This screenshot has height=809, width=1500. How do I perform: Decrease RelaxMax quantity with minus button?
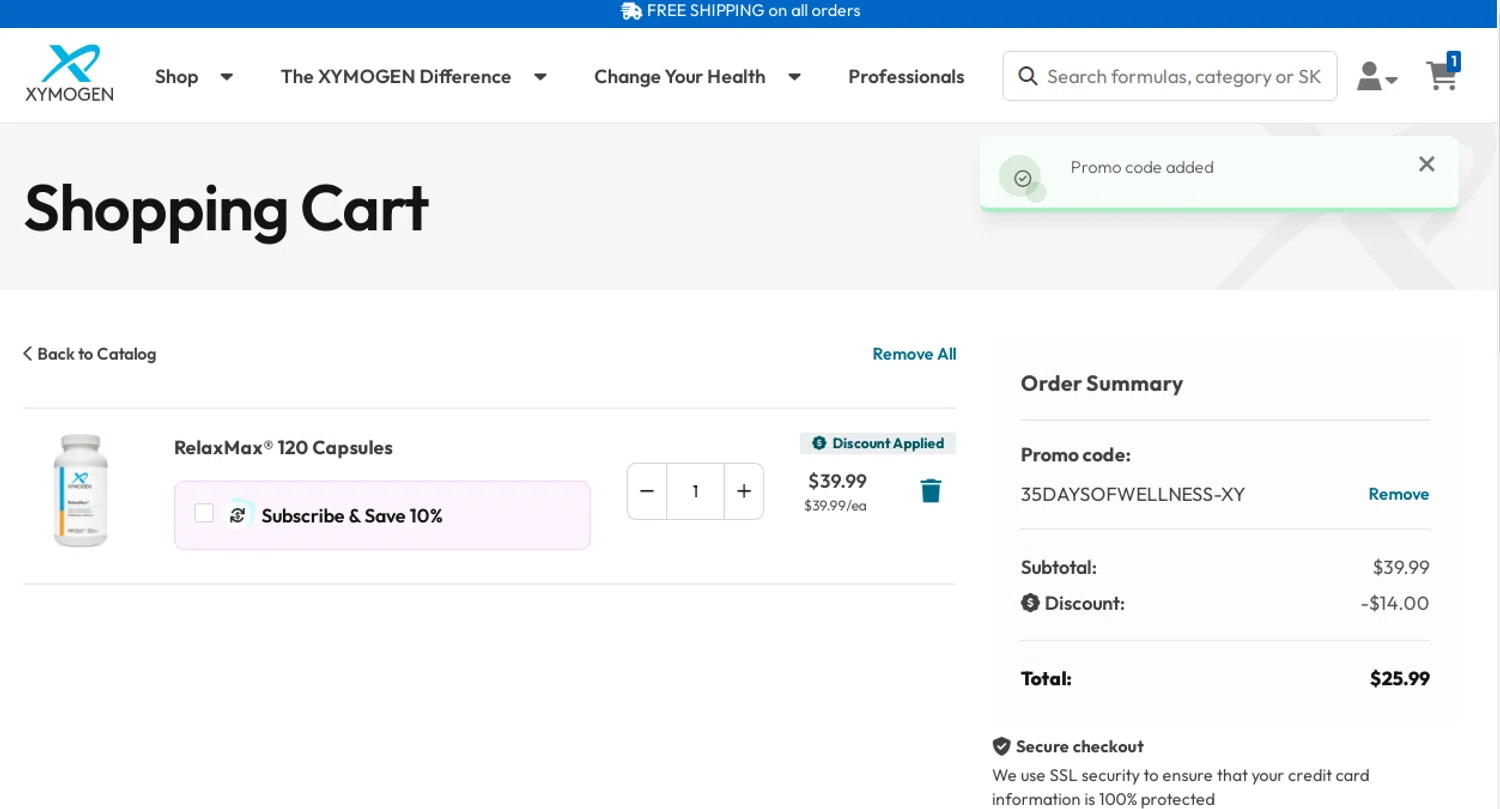pyautogui.click(x=647, y=491)
